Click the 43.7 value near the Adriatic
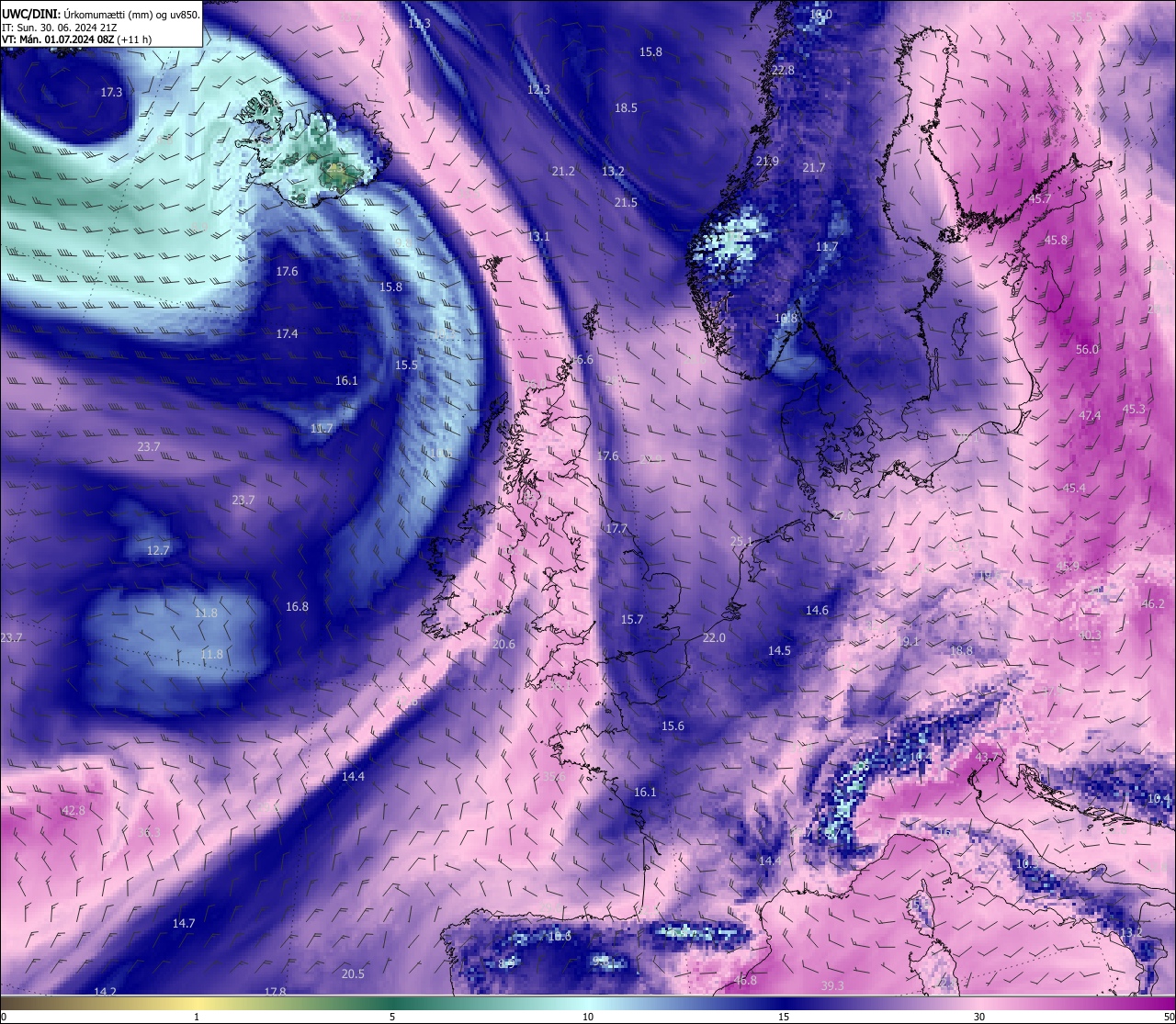The image size is (1176, 1024). pos(986,758)
